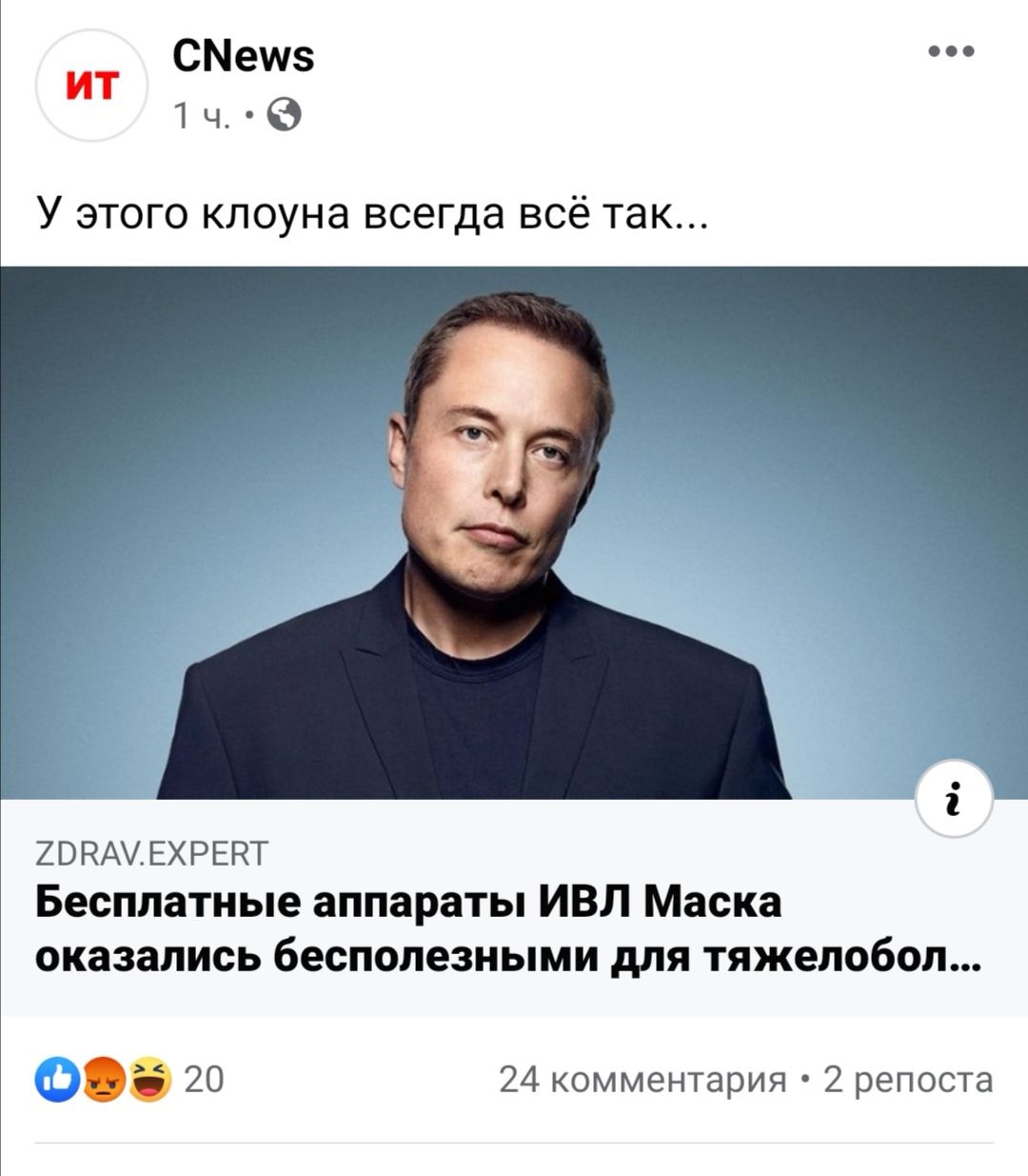
Task: Click the angry face reaction icon
Action: click(x=104, y=1080)
